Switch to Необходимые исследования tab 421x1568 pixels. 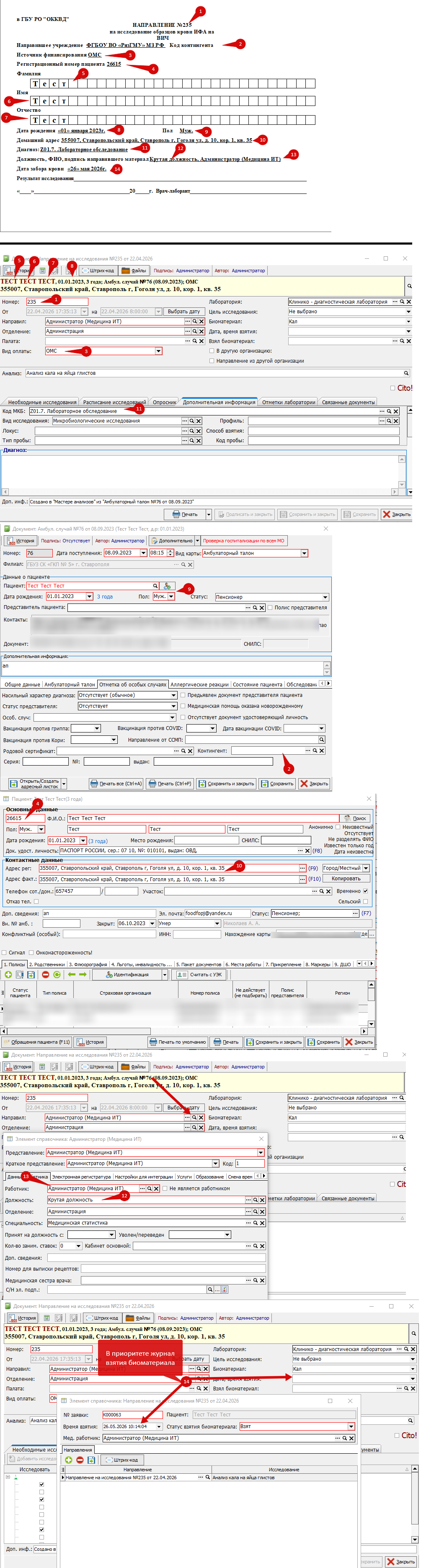[42, 402]
